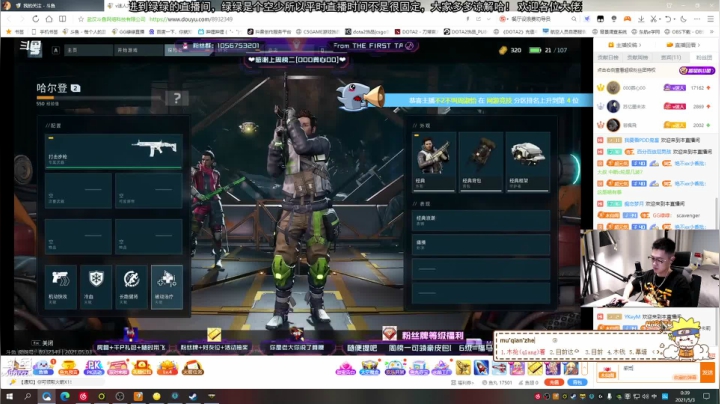The height and width of the screenshot is (404, 720).
Task: Choose IME candidate 1 木枪
Action: (523, 352)
